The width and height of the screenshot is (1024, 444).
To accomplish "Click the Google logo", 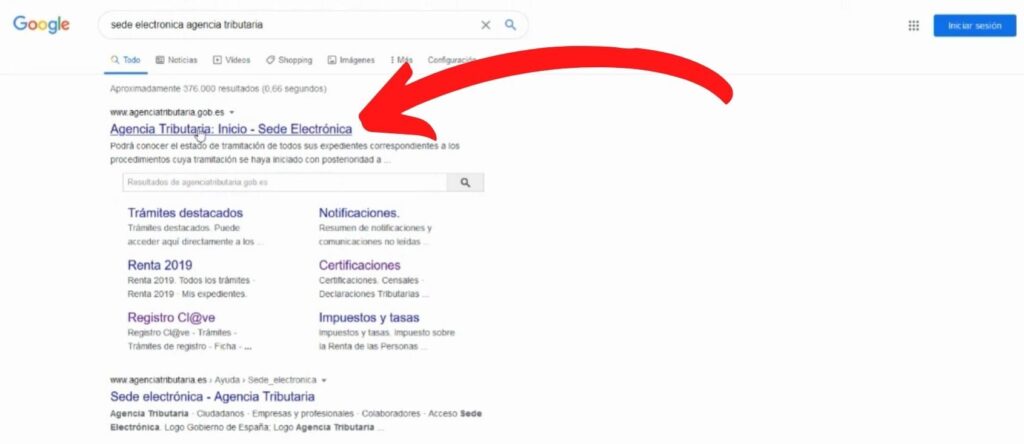I will pyautogui.click(x=41, y=25).
